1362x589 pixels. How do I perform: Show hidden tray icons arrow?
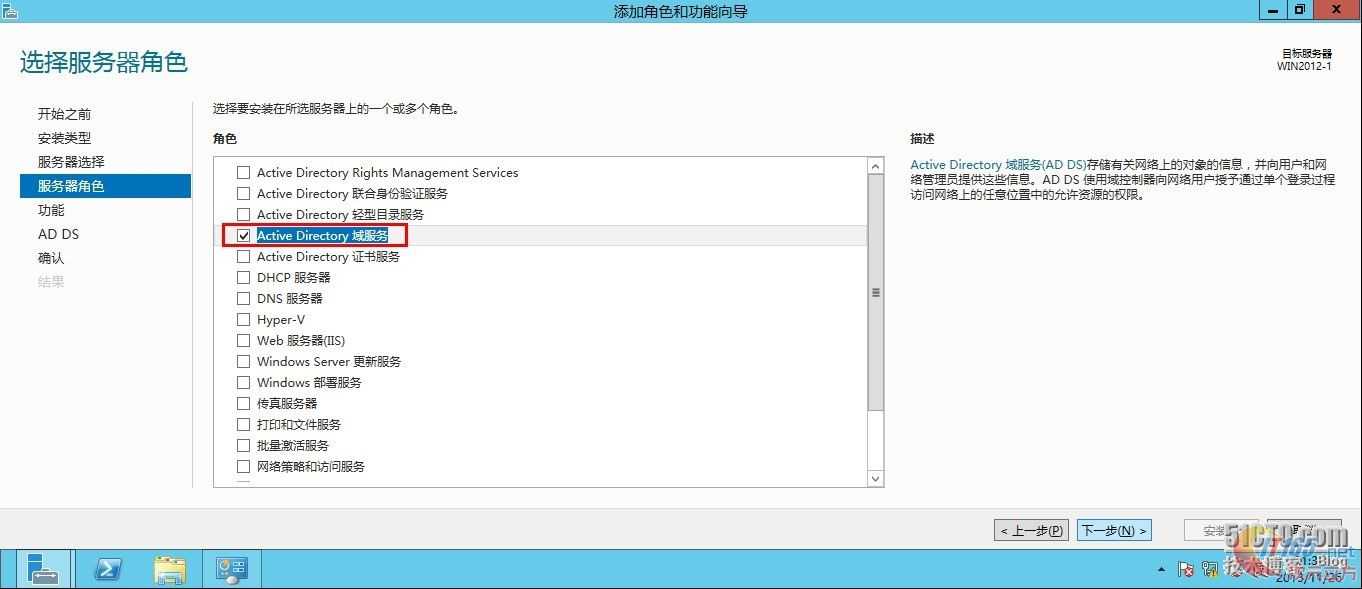pyautogui.click(x=1162, y=569)
